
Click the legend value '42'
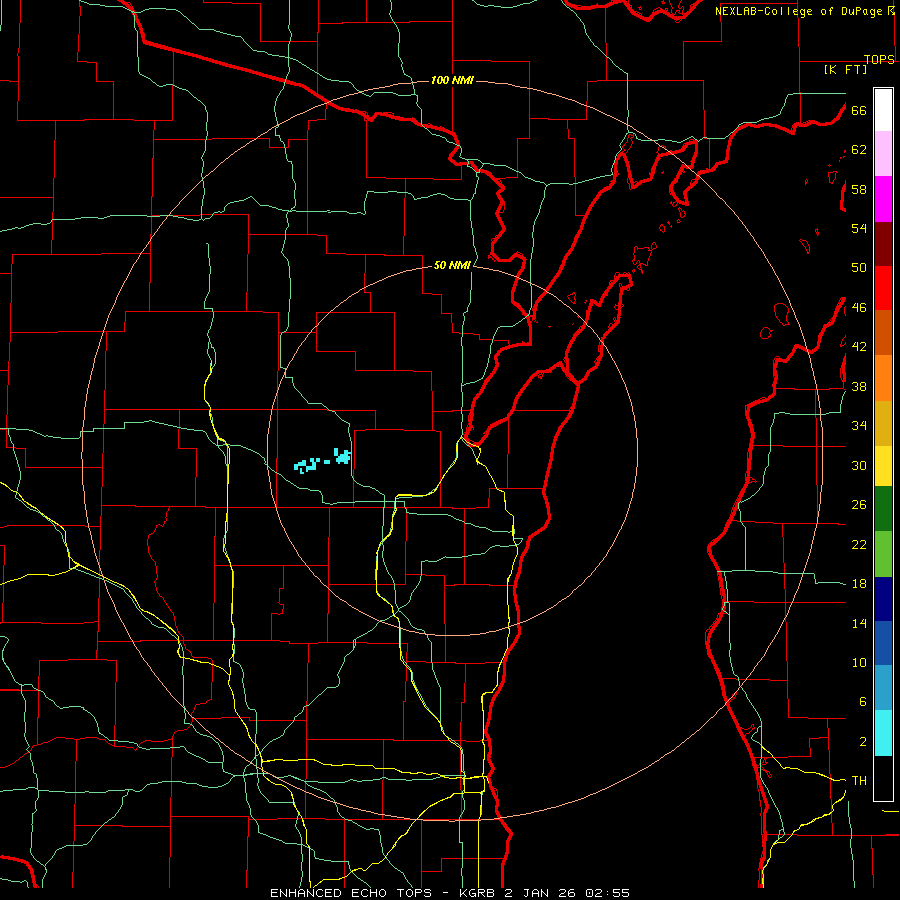tap(859, 347)
